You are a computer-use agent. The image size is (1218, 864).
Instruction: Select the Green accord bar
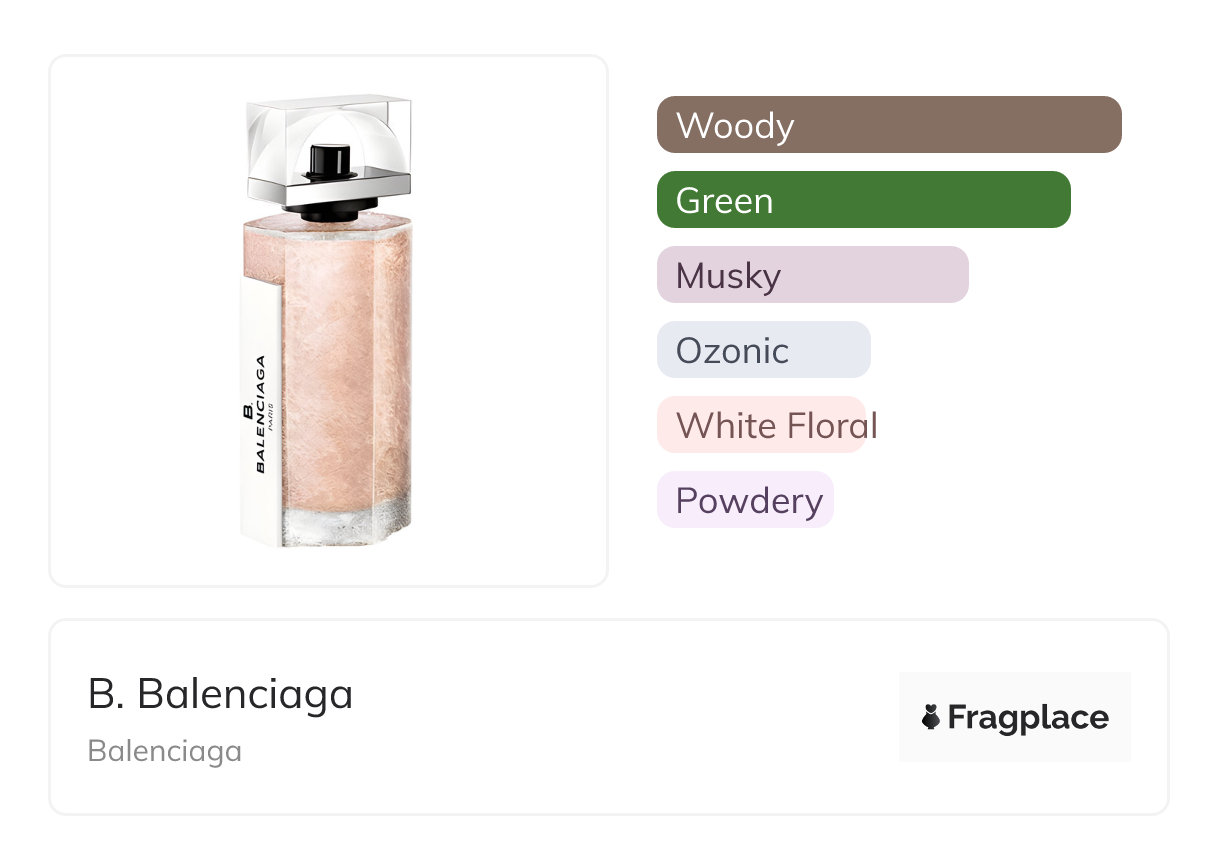click(863, 200)
